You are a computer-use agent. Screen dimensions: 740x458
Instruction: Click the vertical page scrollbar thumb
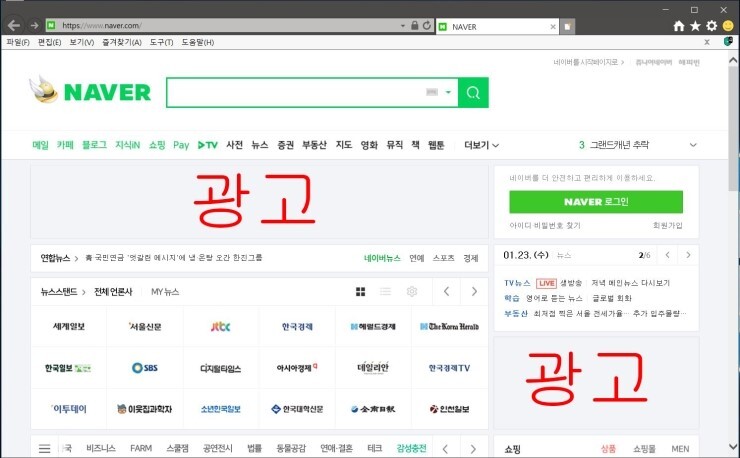[733, 127]
